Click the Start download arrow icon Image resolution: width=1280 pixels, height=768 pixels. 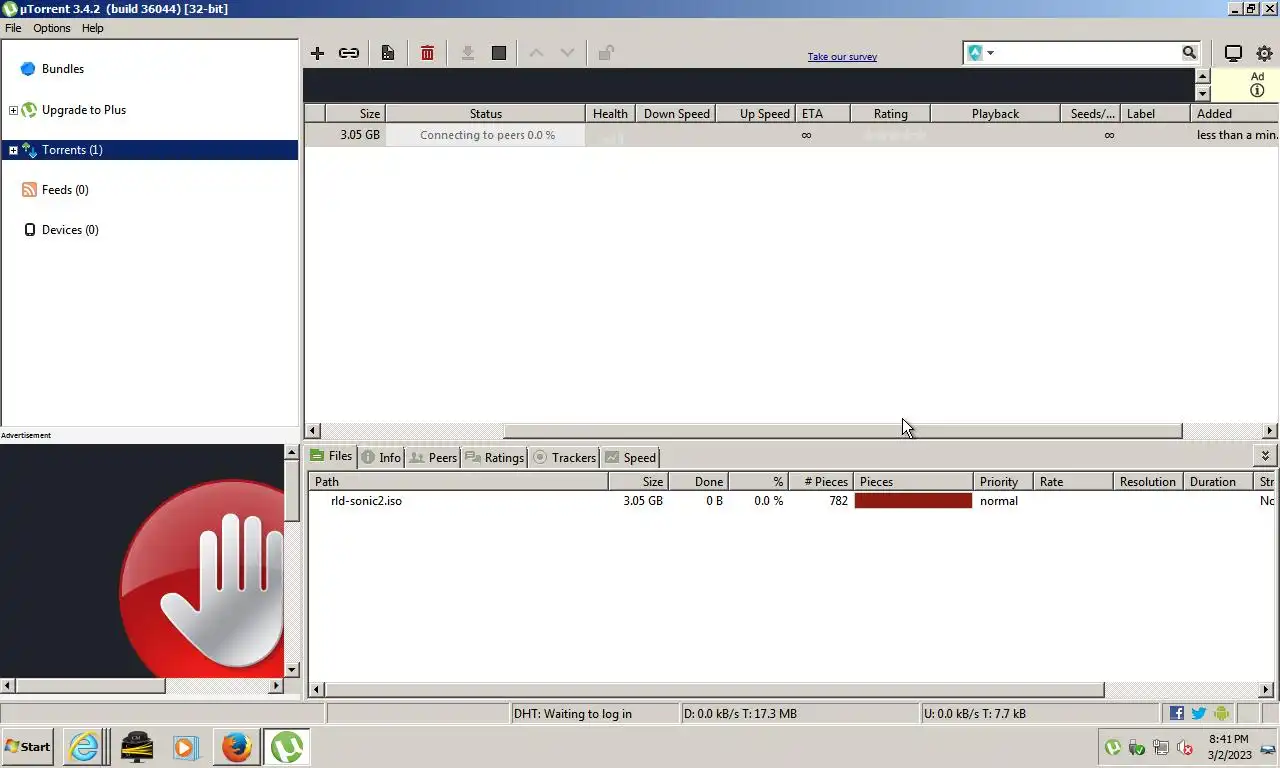(x=467, y=53)
